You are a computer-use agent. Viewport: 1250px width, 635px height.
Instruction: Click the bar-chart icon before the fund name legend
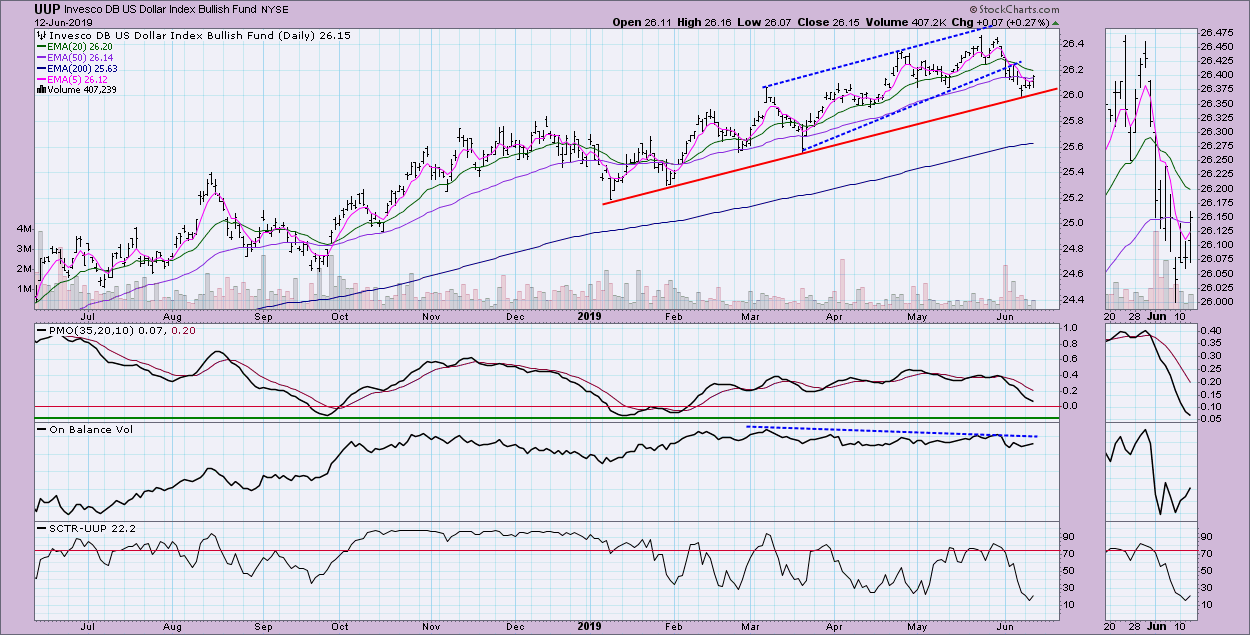point(40,34)
